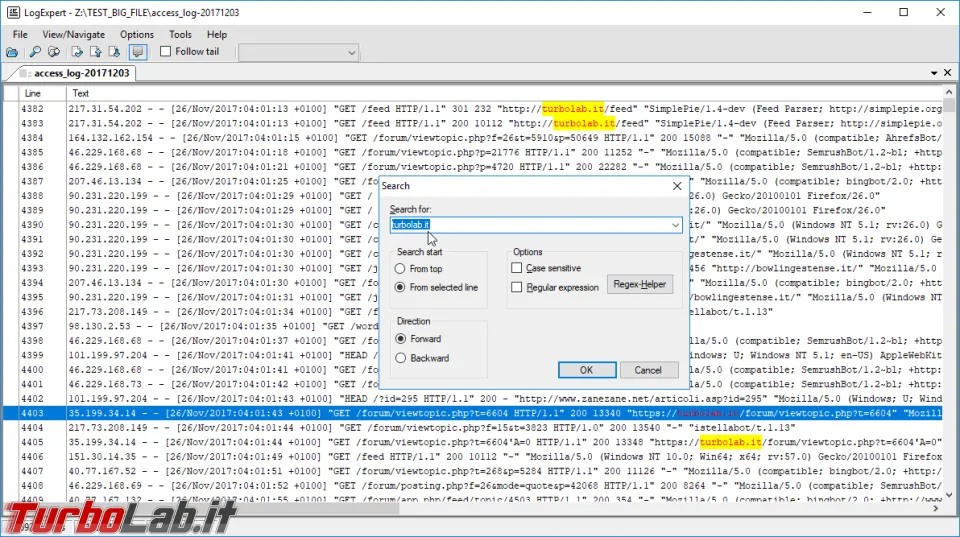The height and width of the screenshot is (537, 960).
Task: Close the Search dialog with its X
Action: point(677,186)
